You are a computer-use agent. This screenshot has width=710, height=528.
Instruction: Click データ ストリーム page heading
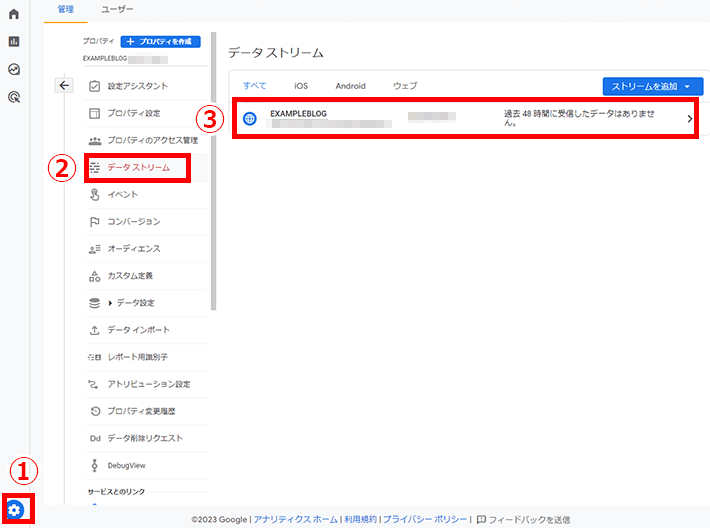tap(276, 53)
